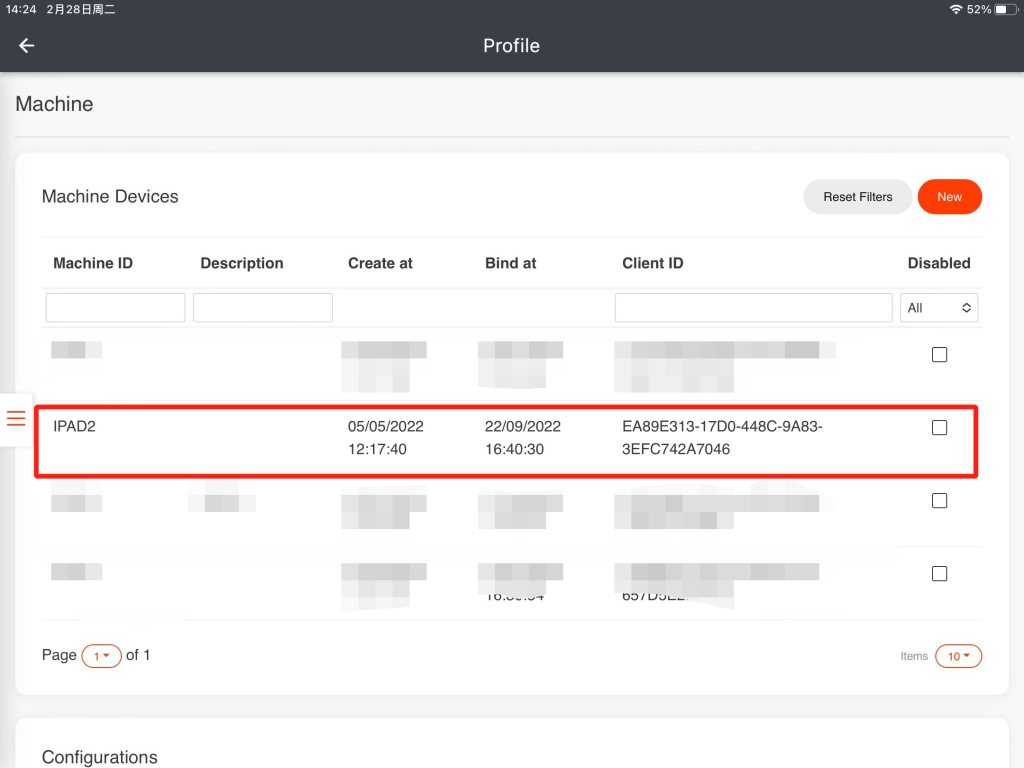Image resolution: width=1024 pixels, height=768 pixels.
Task: Toggle Disabled checkbox in last device row
Action: pos(939,574)
